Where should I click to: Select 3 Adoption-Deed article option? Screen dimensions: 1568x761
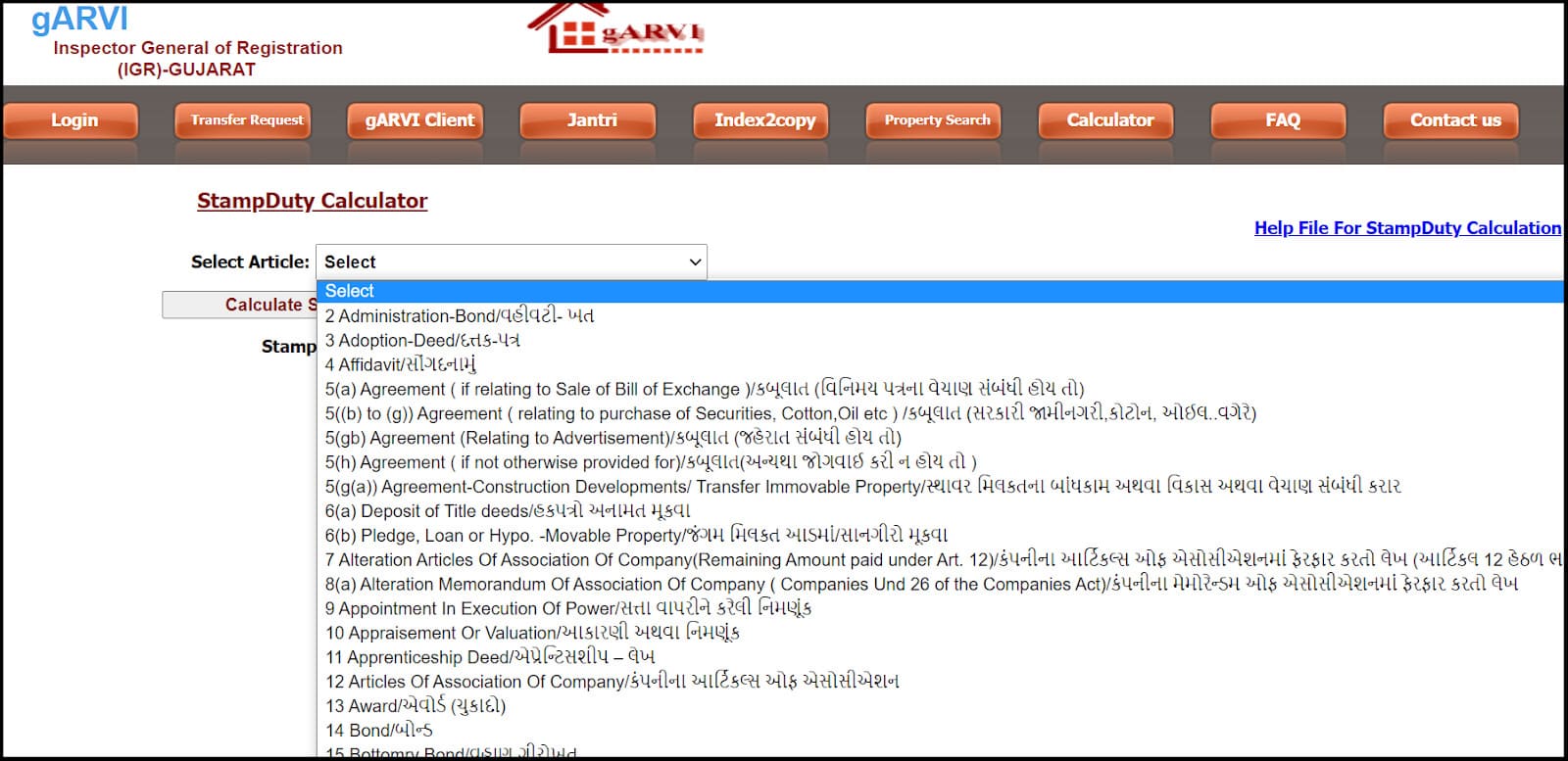coord(422,341)
